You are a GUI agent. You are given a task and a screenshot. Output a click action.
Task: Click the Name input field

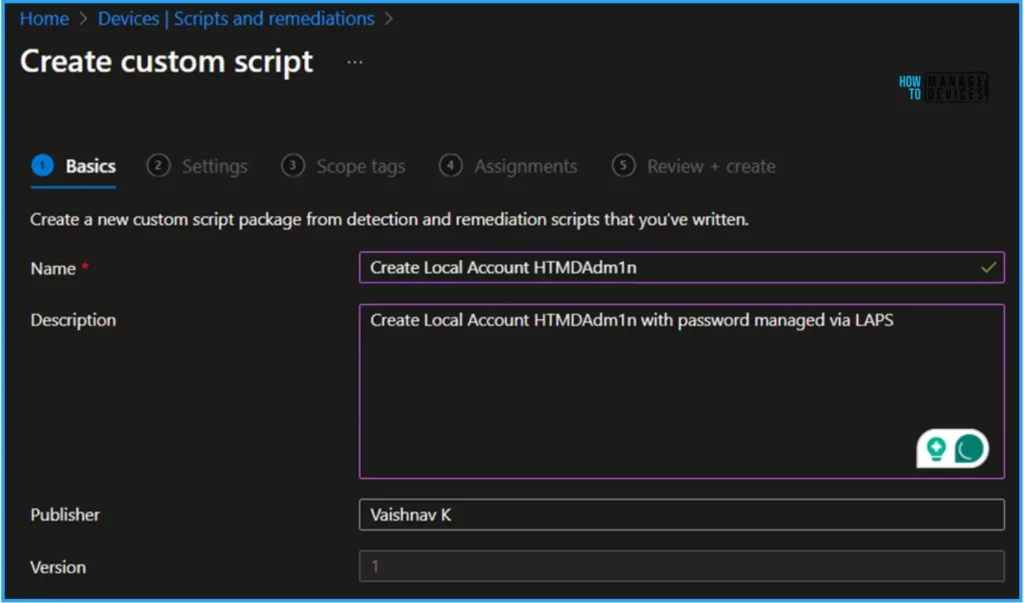(x=681, y=267)
